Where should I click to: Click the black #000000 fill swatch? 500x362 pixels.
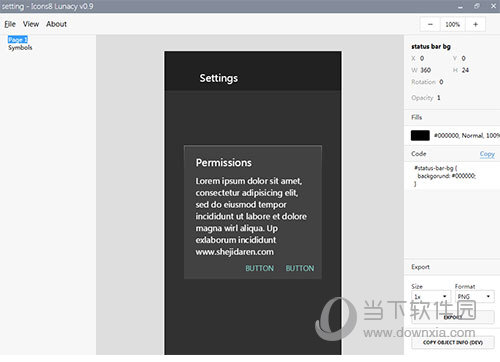pos(420,135)
